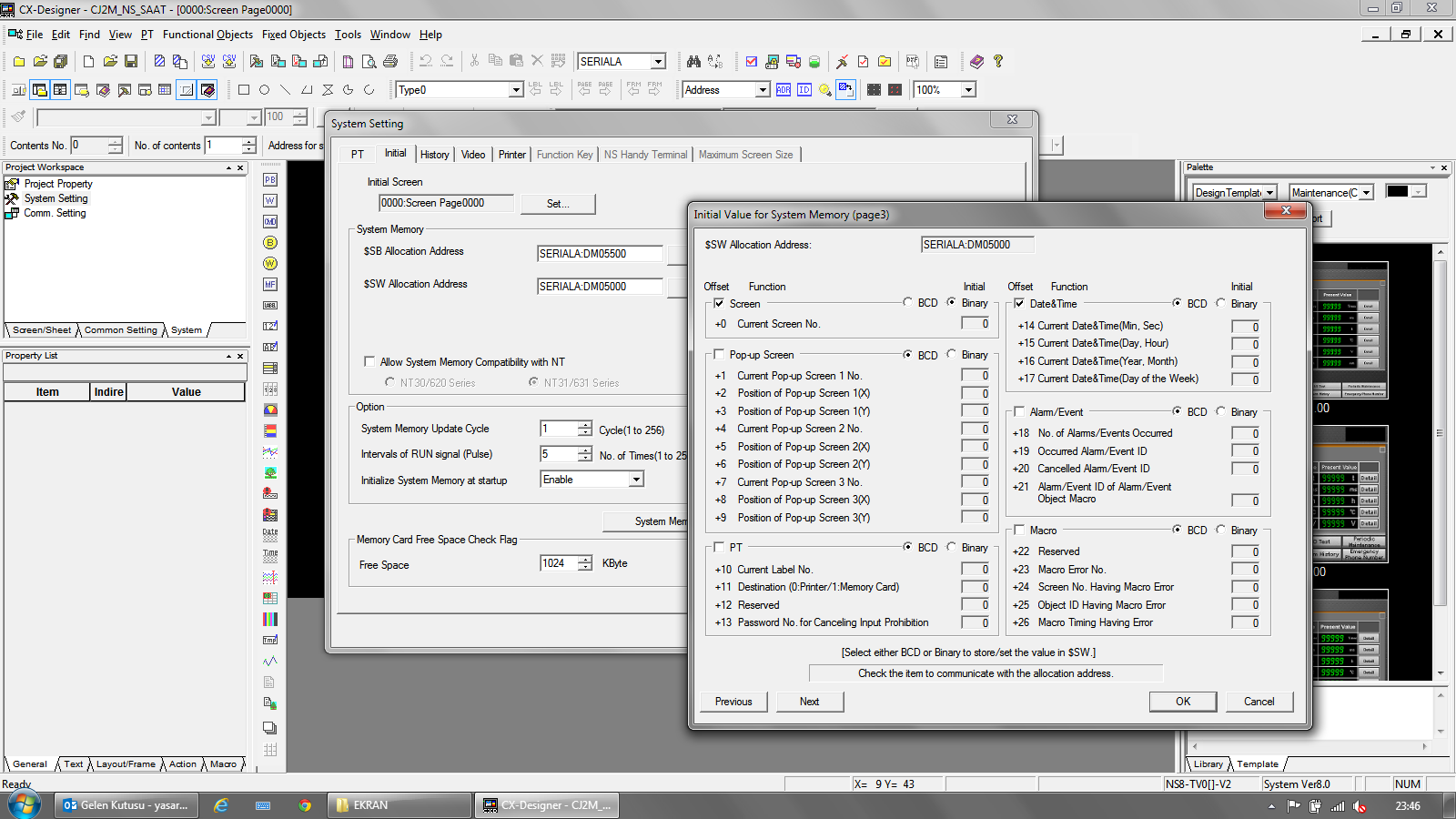Enable the Pop-up Screen checkbox

click(719, 354)
